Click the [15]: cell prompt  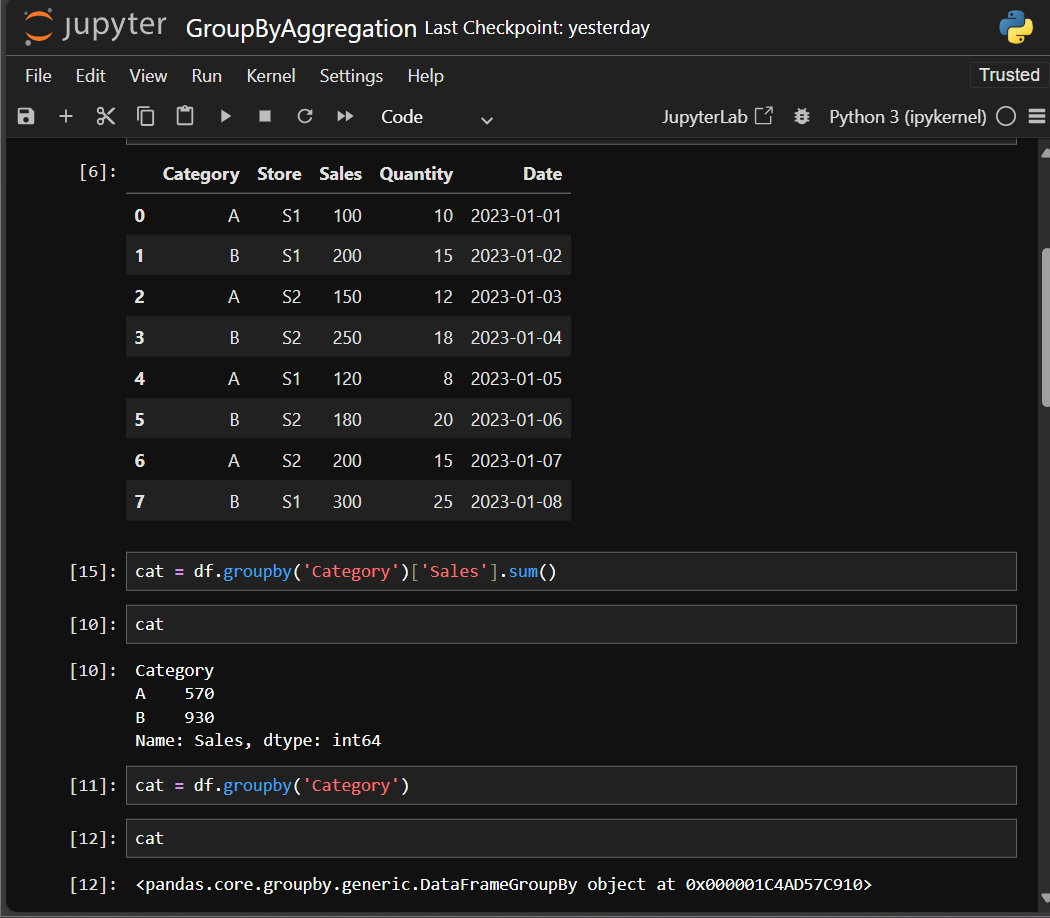click(92, 571)
